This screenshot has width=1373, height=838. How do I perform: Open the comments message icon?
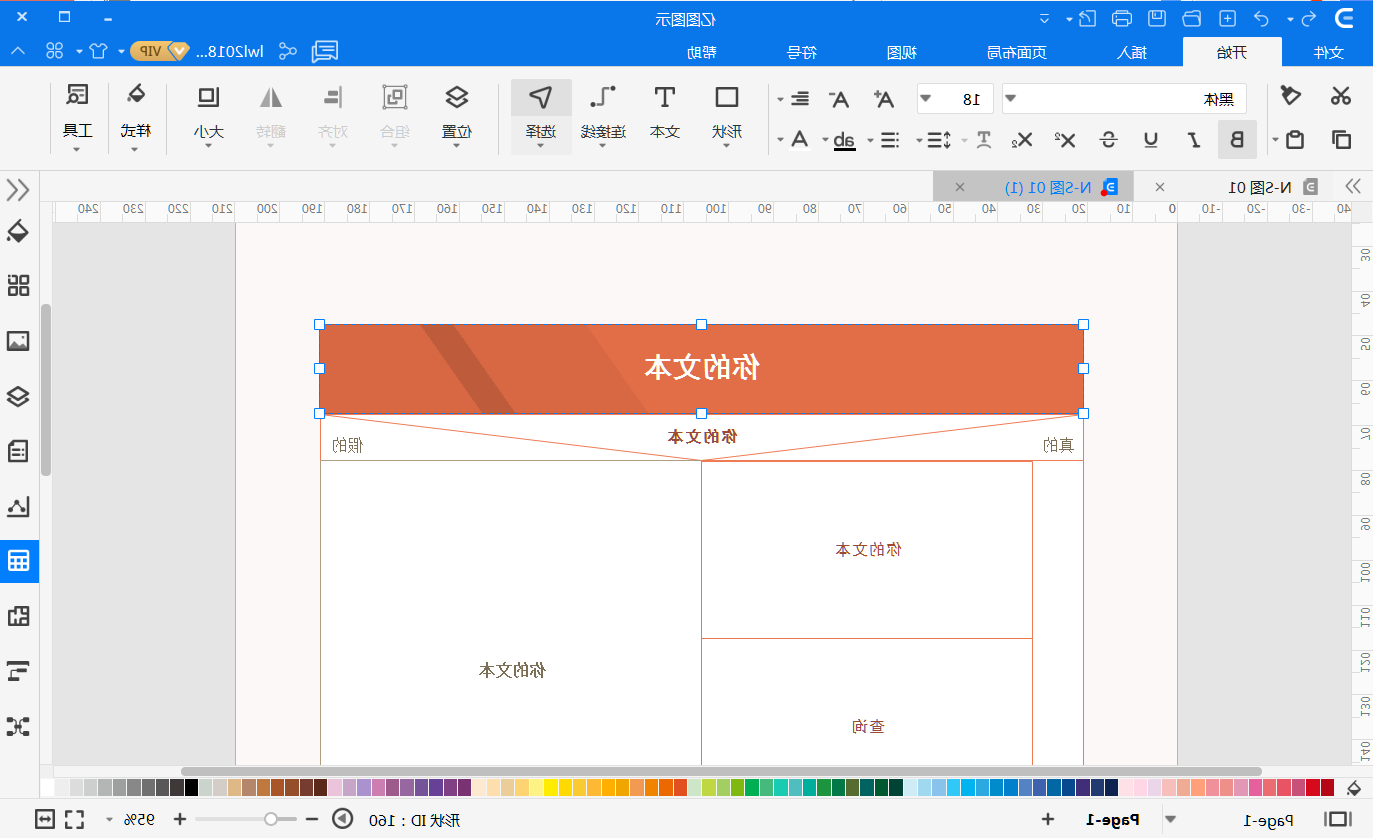tap(325, 51)
